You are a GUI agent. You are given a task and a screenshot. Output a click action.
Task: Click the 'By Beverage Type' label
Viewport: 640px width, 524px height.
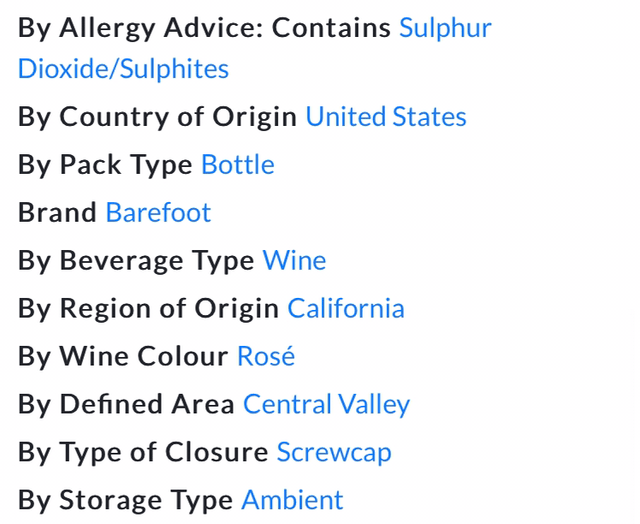click(x=136, y=261)
